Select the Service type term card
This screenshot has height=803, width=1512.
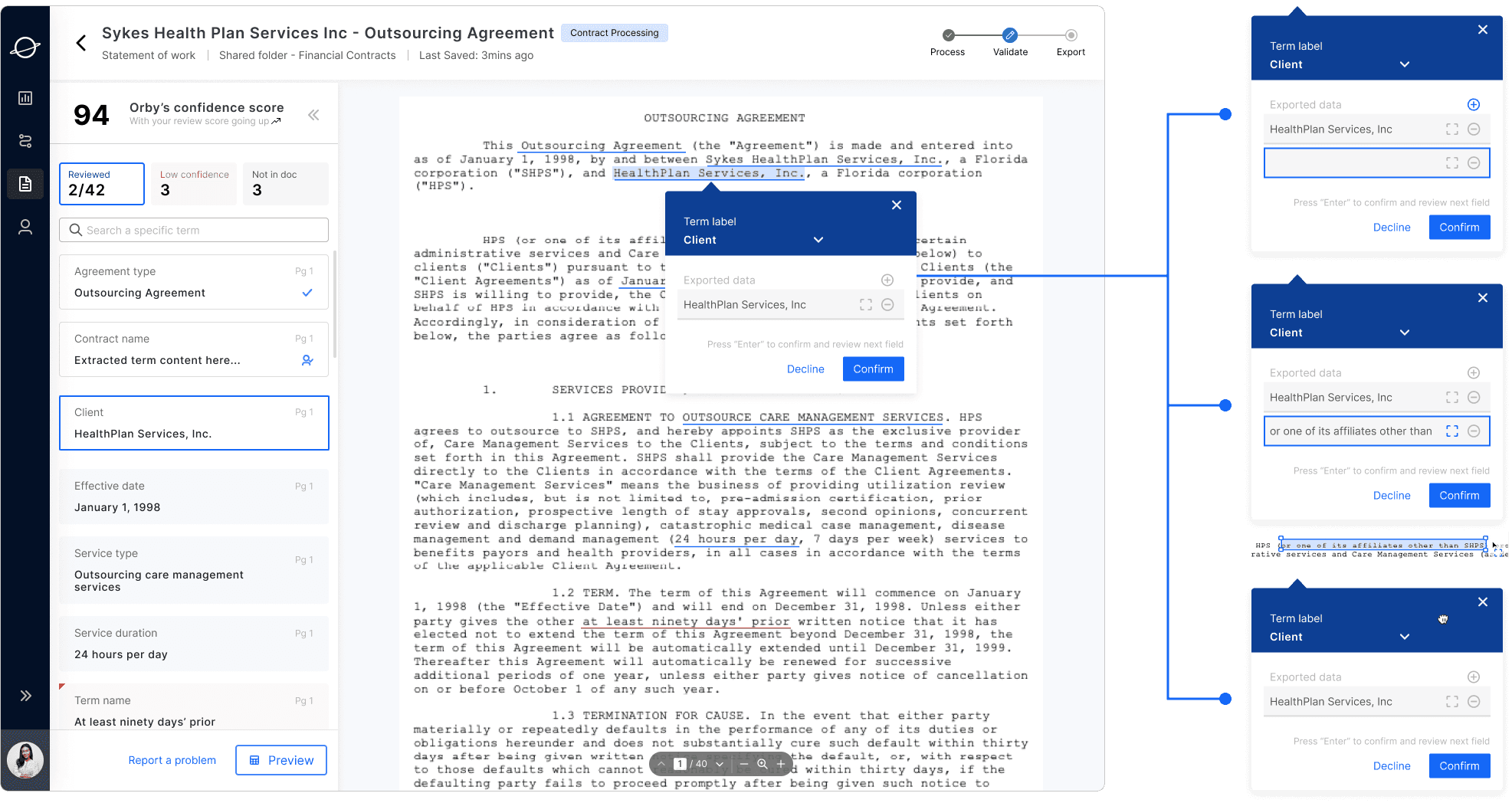tap(194, 570)
